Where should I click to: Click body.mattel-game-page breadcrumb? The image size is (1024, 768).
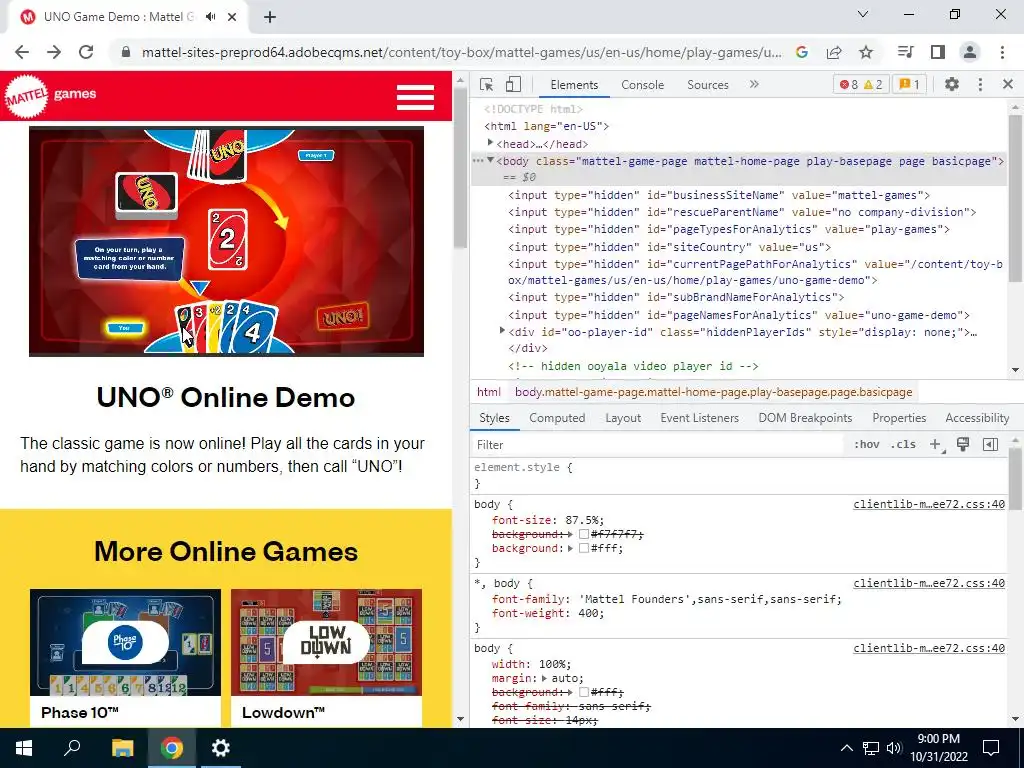click(713, 392)
